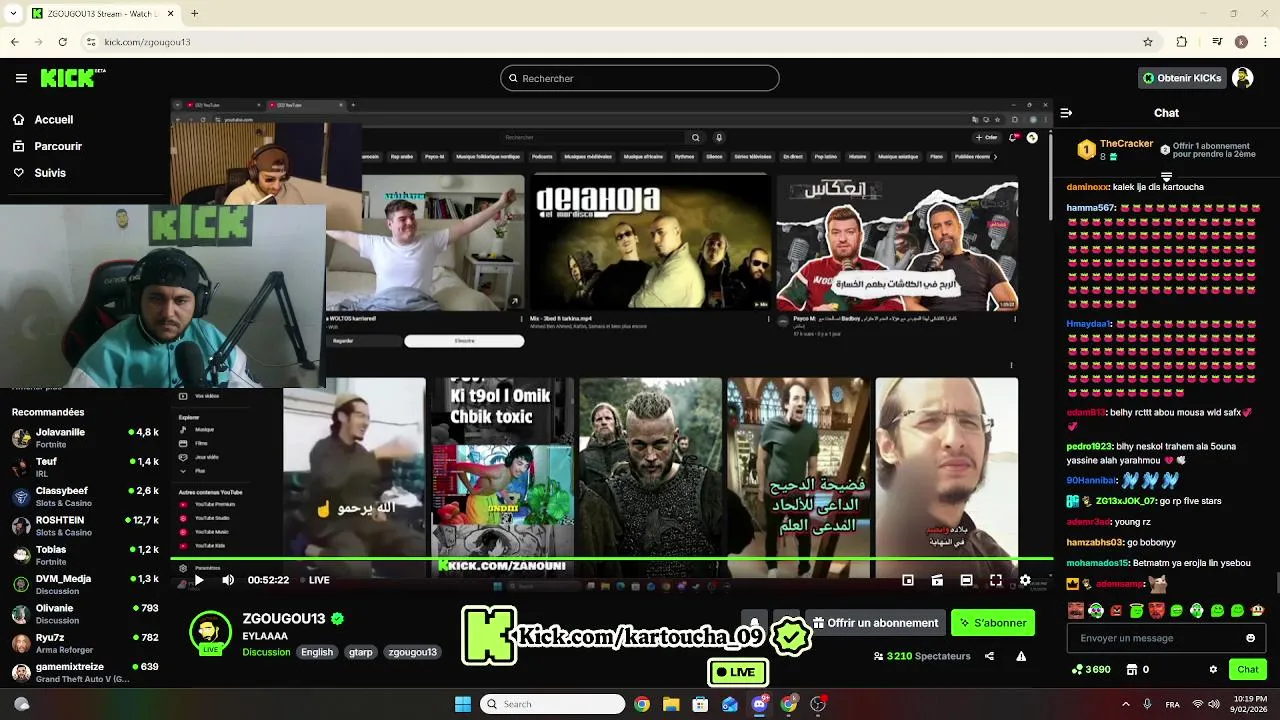Select the English tag
This screenshot has height=720, width=1280.
click(x=317, y=652)
